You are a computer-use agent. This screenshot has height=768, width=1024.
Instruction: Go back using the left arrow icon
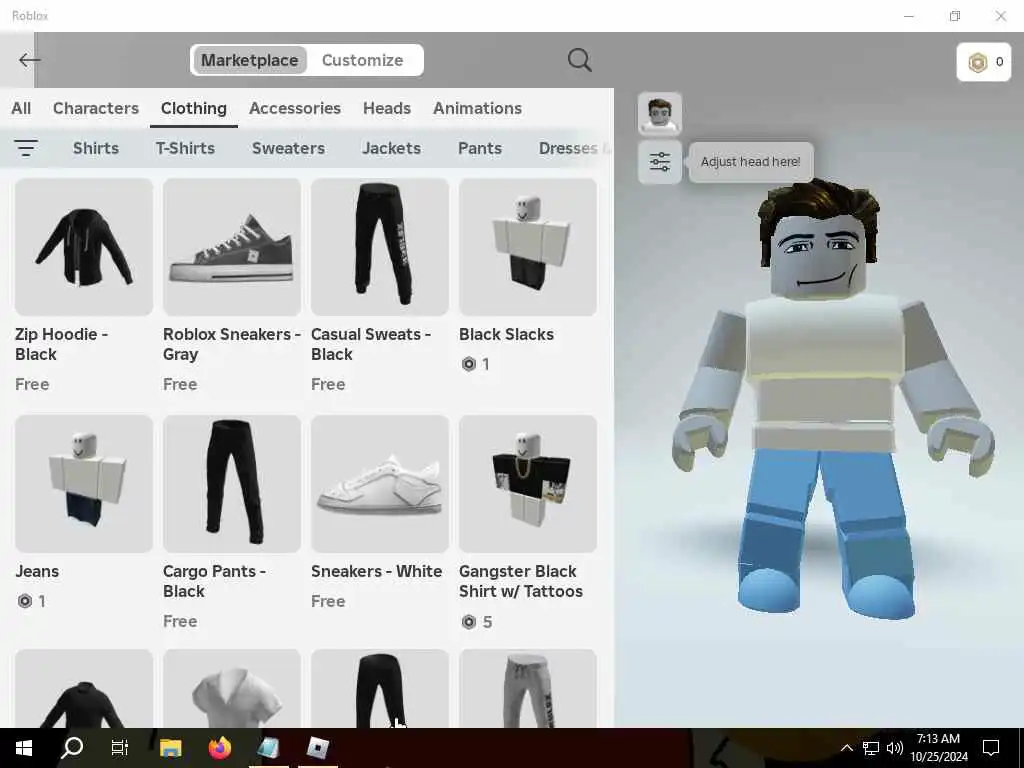click(29, 60)
